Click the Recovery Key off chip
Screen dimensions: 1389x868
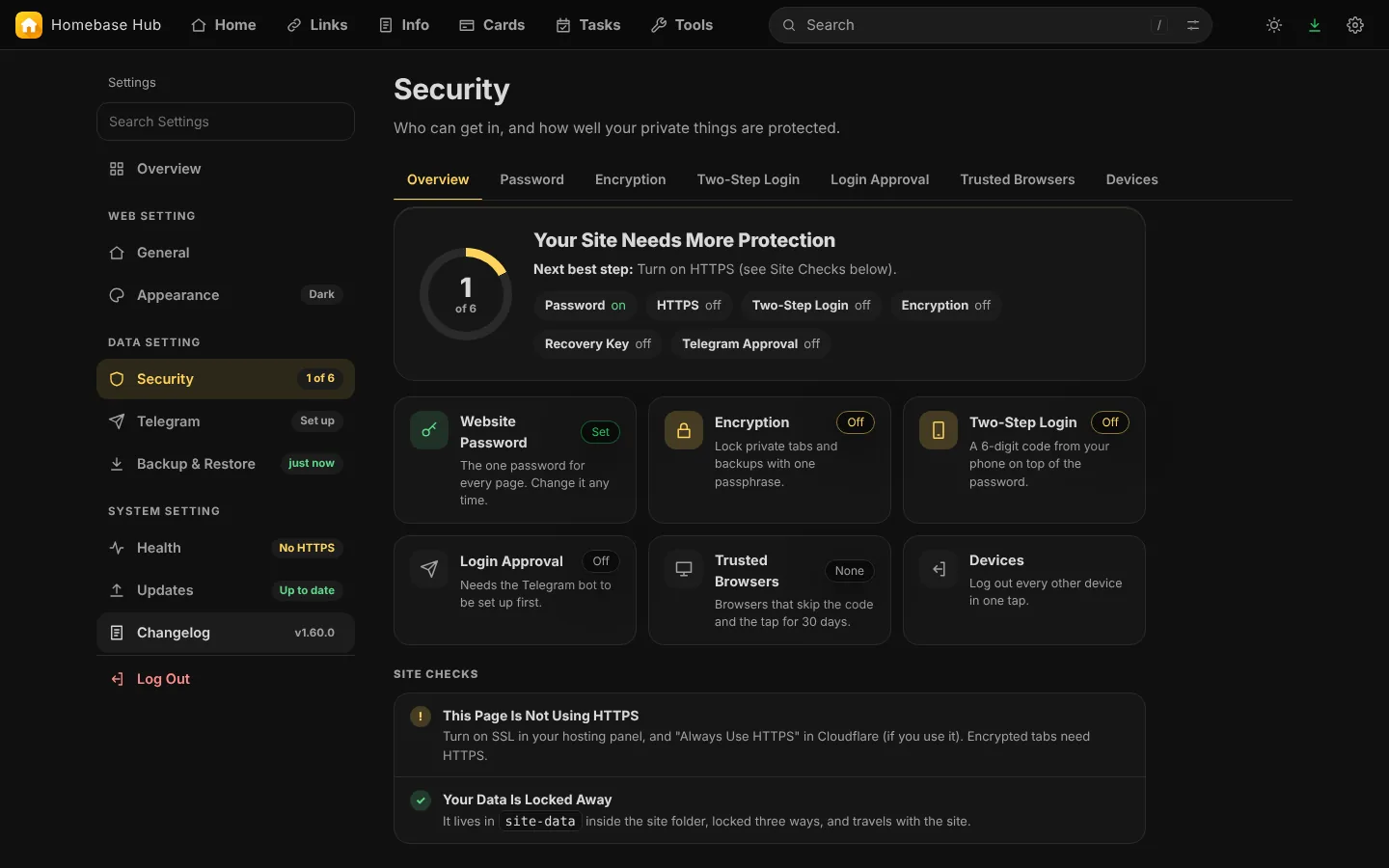click(598, 344)
